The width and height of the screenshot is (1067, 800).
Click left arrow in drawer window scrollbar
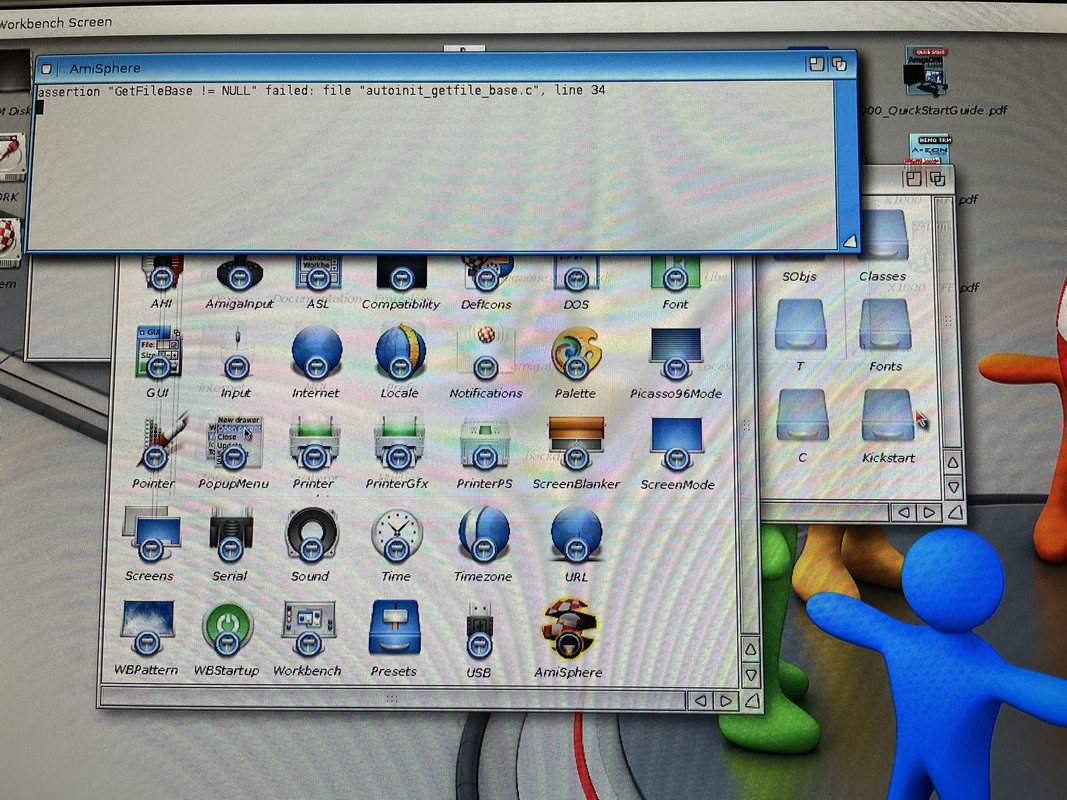coord(904,512)
